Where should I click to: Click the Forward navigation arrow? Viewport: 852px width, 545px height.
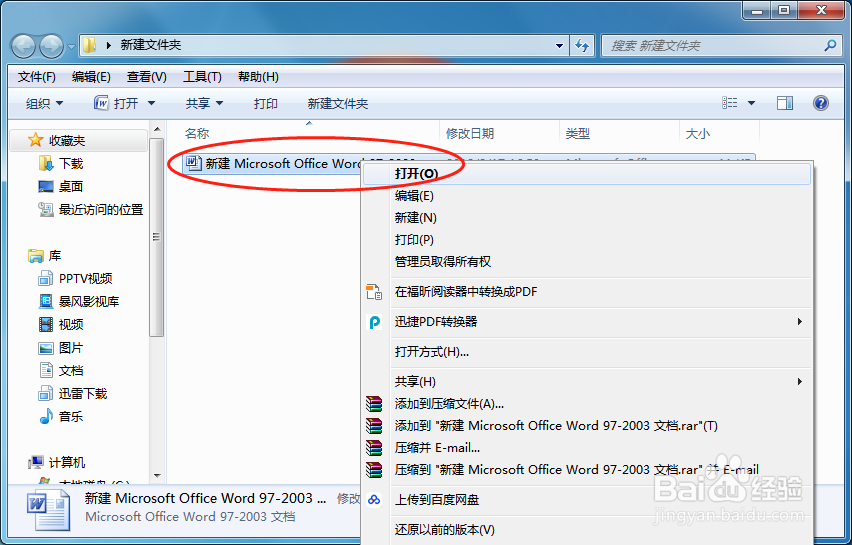[x=52, y=46]
